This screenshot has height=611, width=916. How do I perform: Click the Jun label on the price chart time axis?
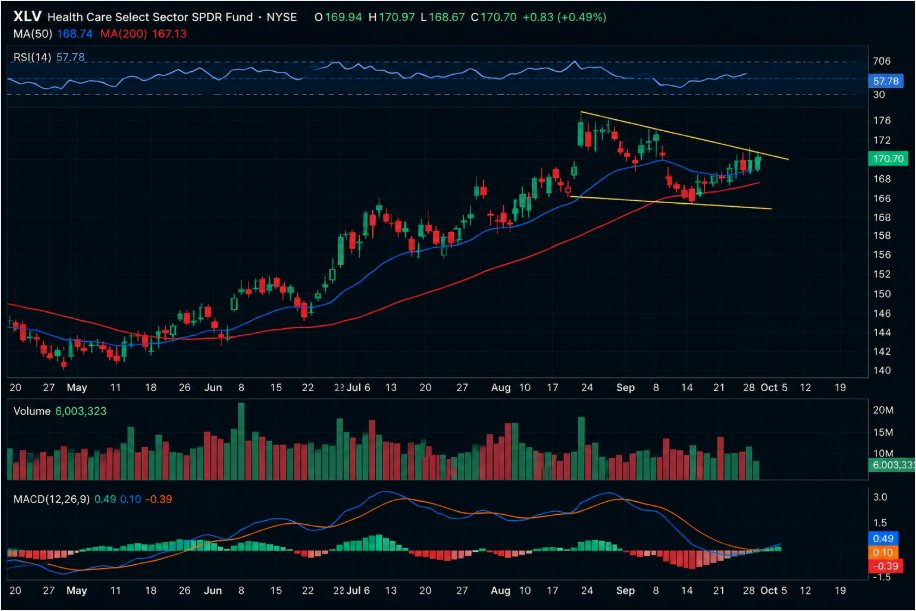[213, 387]
